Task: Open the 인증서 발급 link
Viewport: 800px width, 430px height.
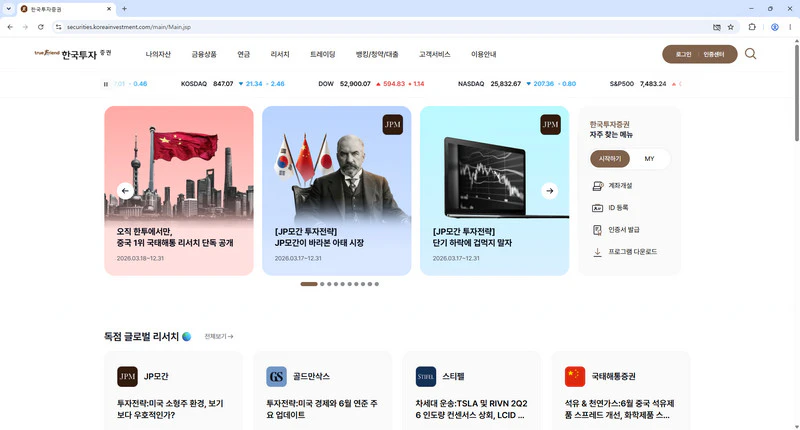Action: click(623, 230)
